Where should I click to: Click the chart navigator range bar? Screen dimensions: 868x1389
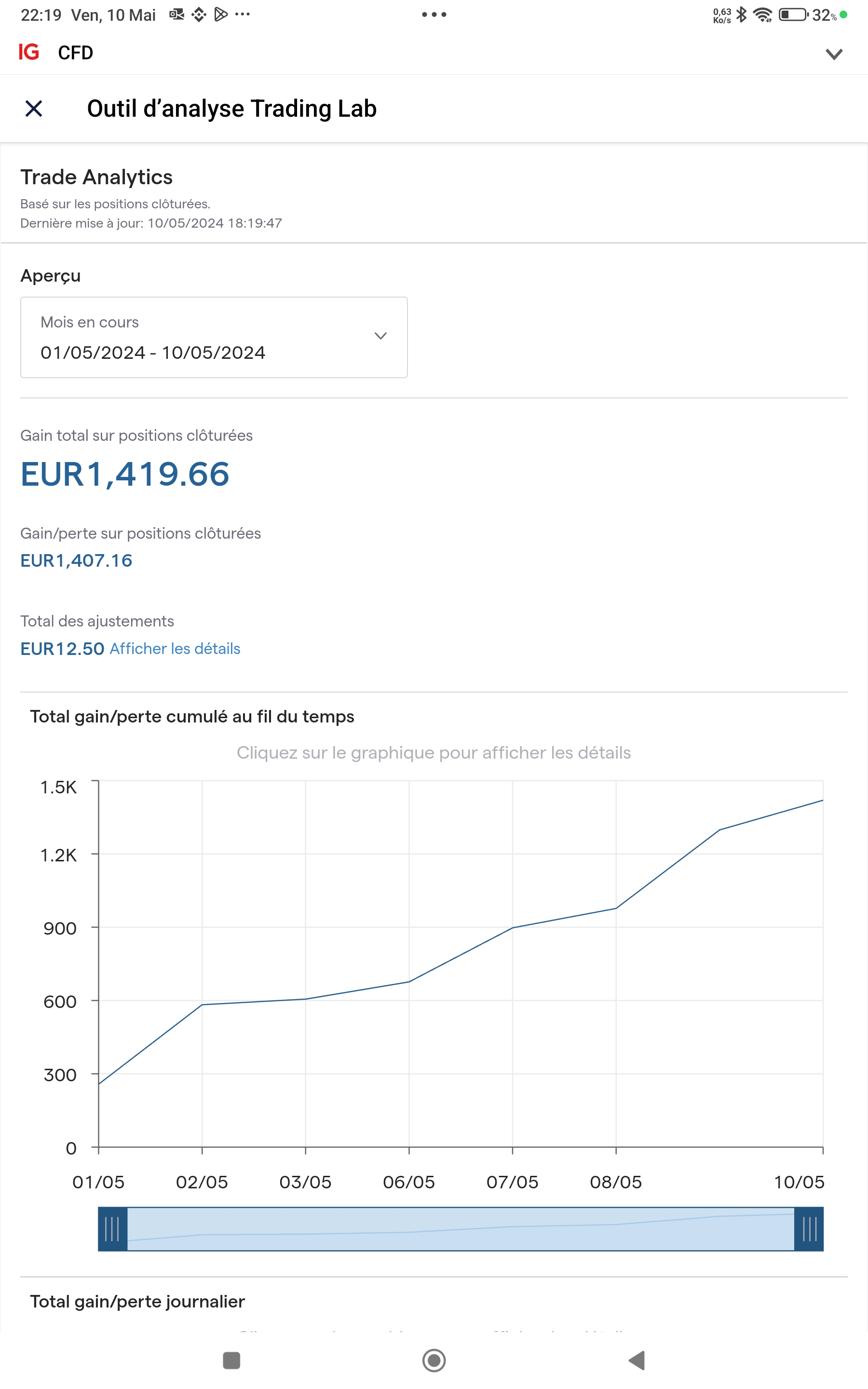[461, 1229]
